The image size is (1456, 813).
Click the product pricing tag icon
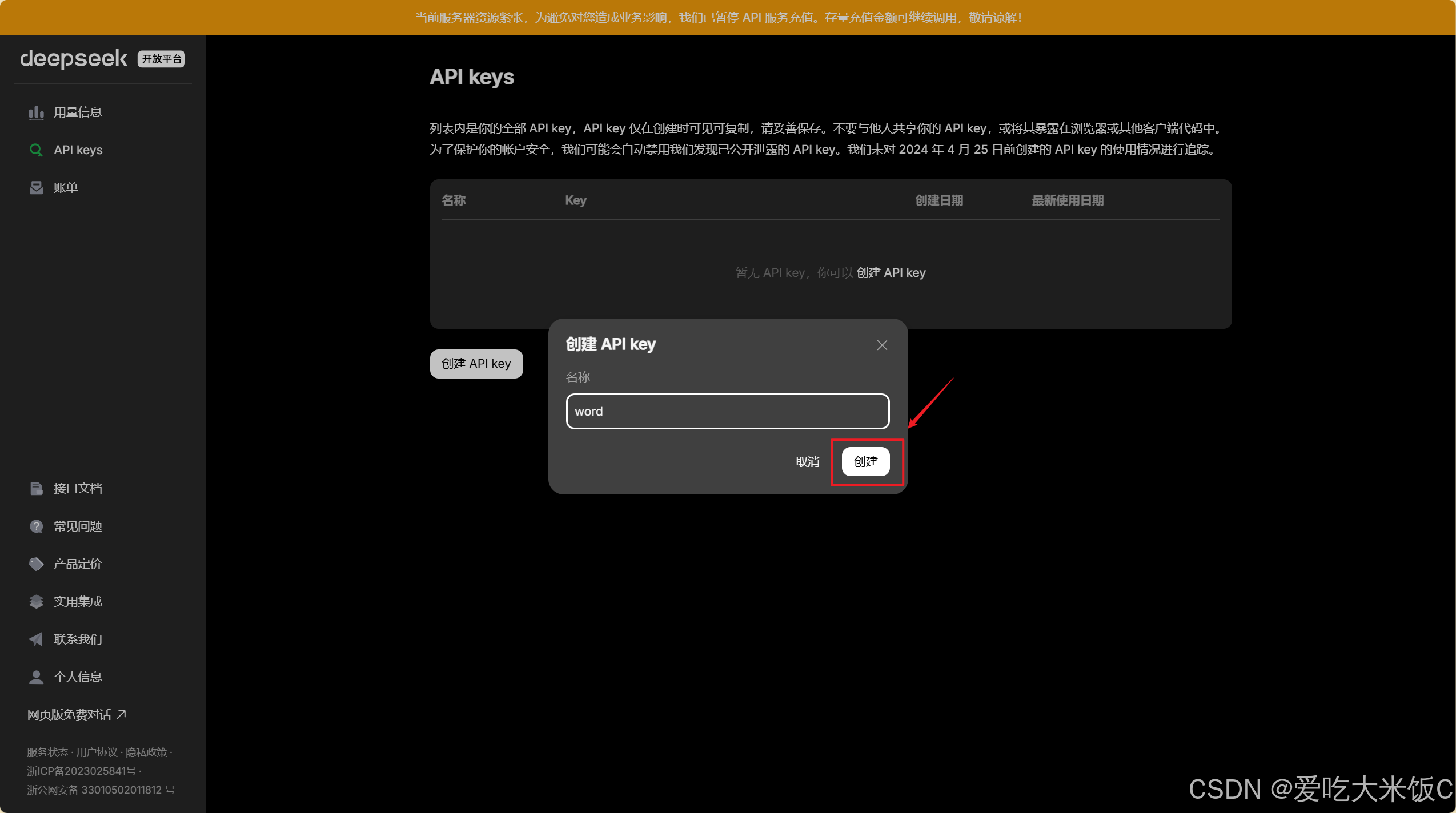click(x=36, y=564)
